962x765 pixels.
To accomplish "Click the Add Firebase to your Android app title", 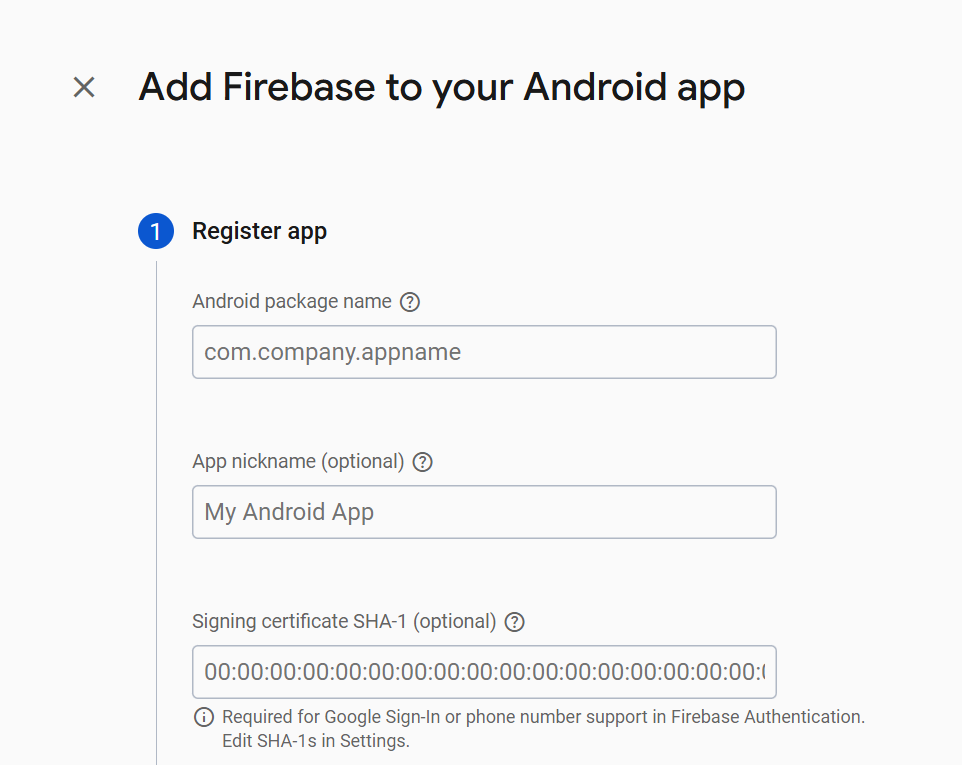I will click(x=441, y=87).
